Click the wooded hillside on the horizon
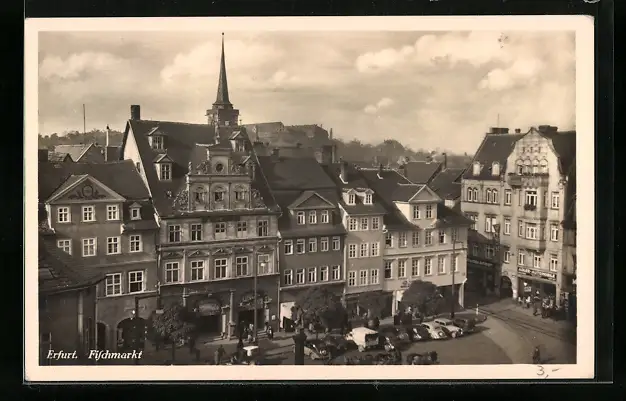626x401 pixels. coord(390,151)
